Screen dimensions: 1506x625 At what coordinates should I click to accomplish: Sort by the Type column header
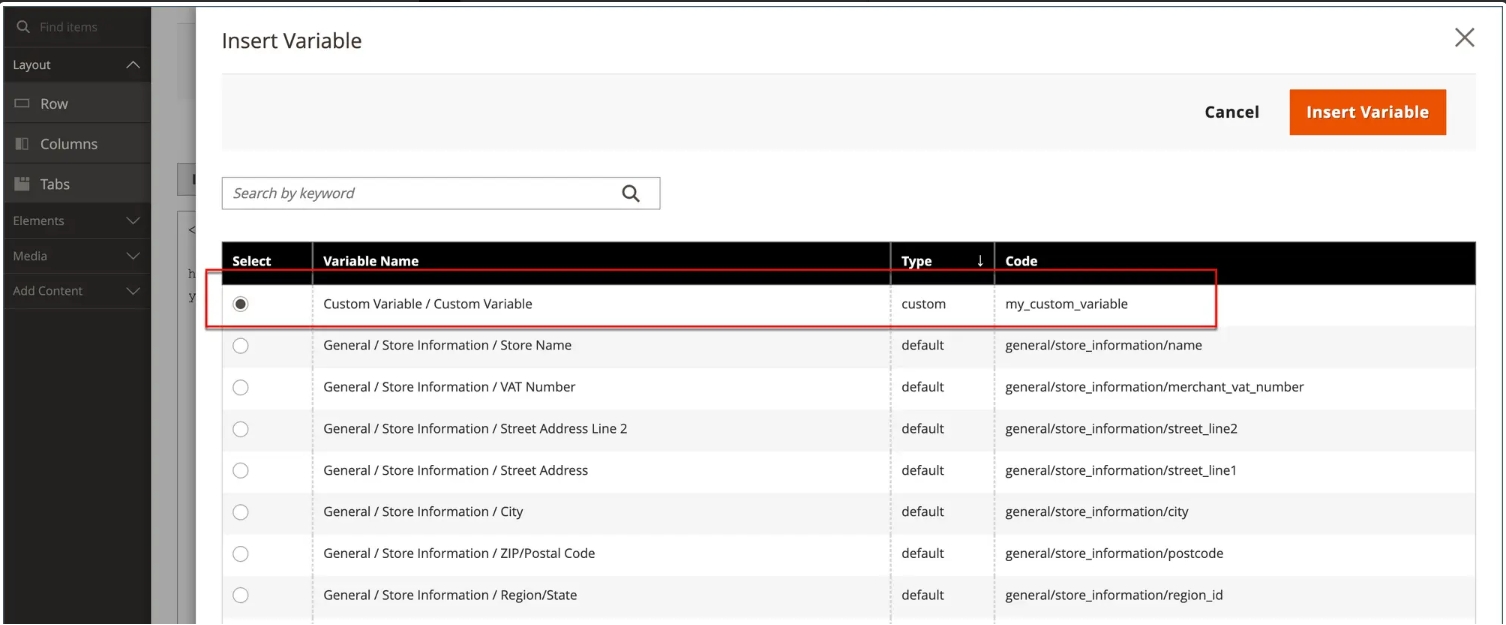point(942,260)
